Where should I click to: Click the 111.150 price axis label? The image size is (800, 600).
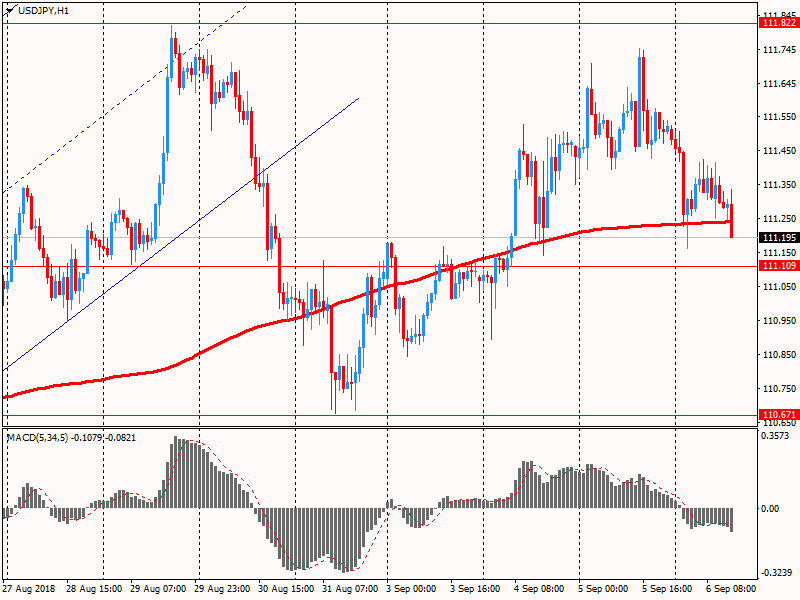point(779,253)
